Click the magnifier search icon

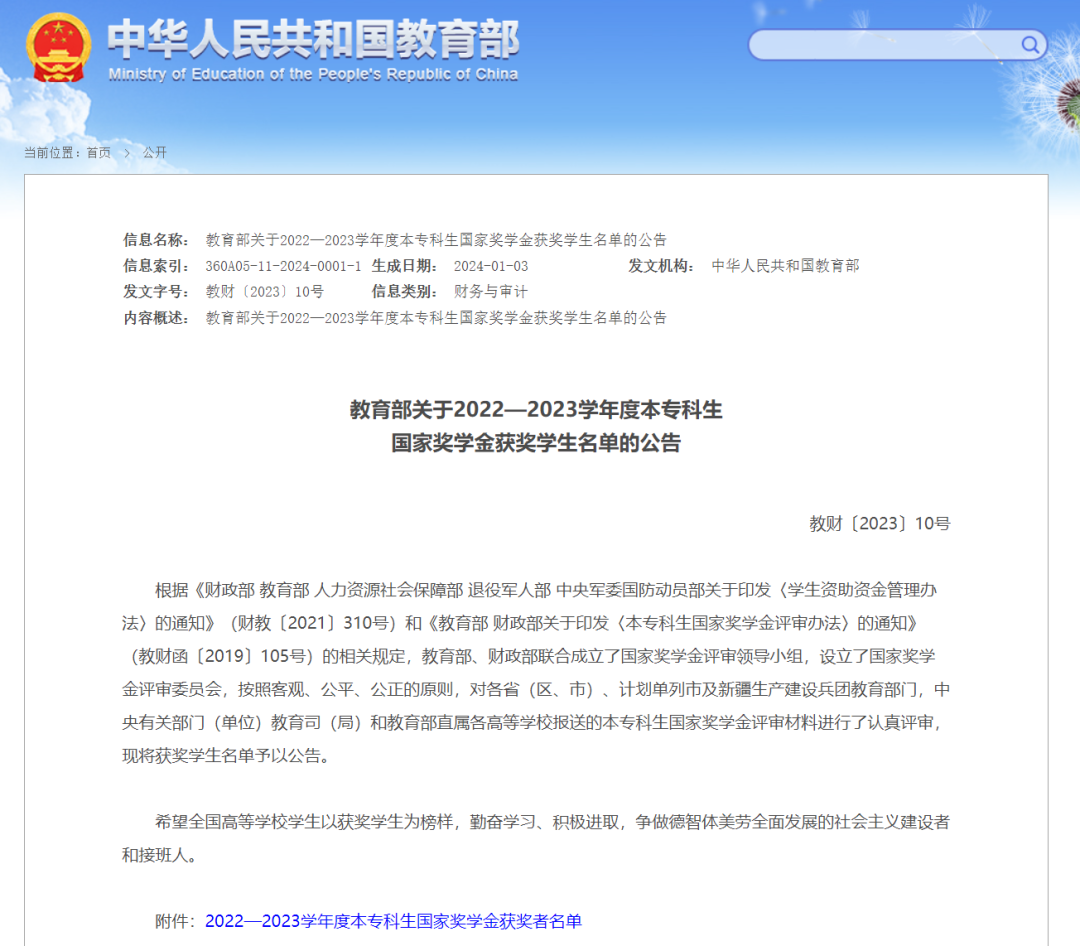pos(1029,45)
